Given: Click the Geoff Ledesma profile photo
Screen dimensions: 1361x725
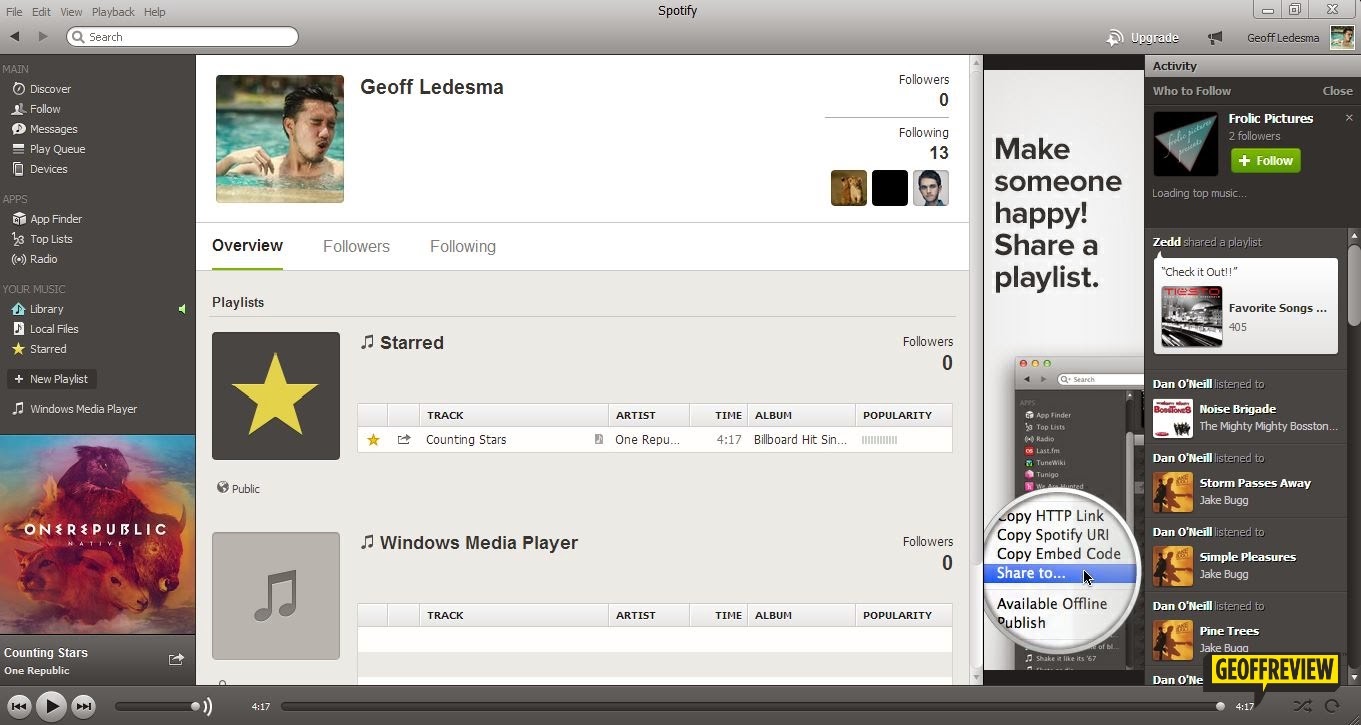Looking at the screenshot, I should [x=280, y=139].
